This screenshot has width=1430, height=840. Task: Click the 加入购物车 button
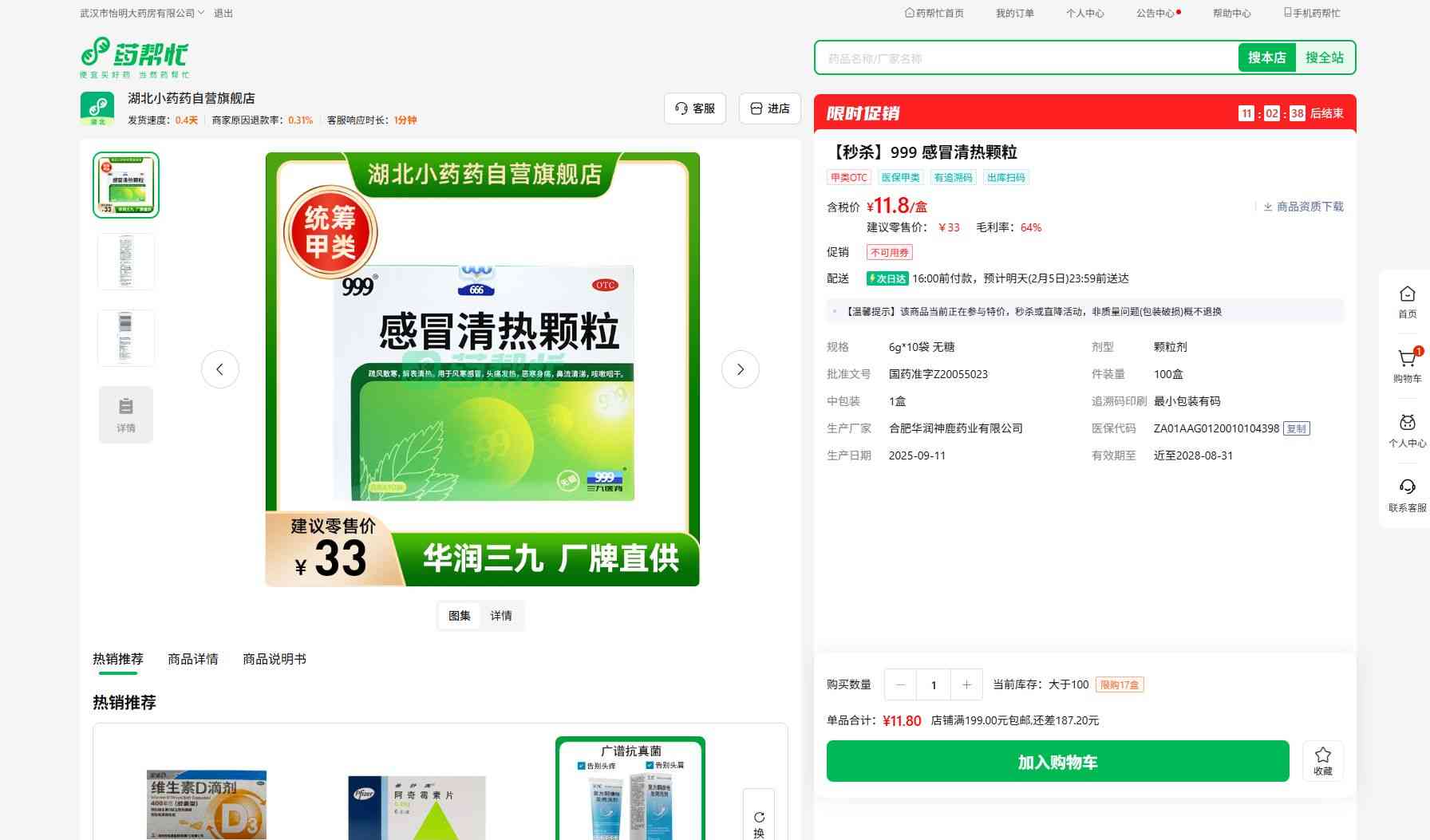[1057, 762]
